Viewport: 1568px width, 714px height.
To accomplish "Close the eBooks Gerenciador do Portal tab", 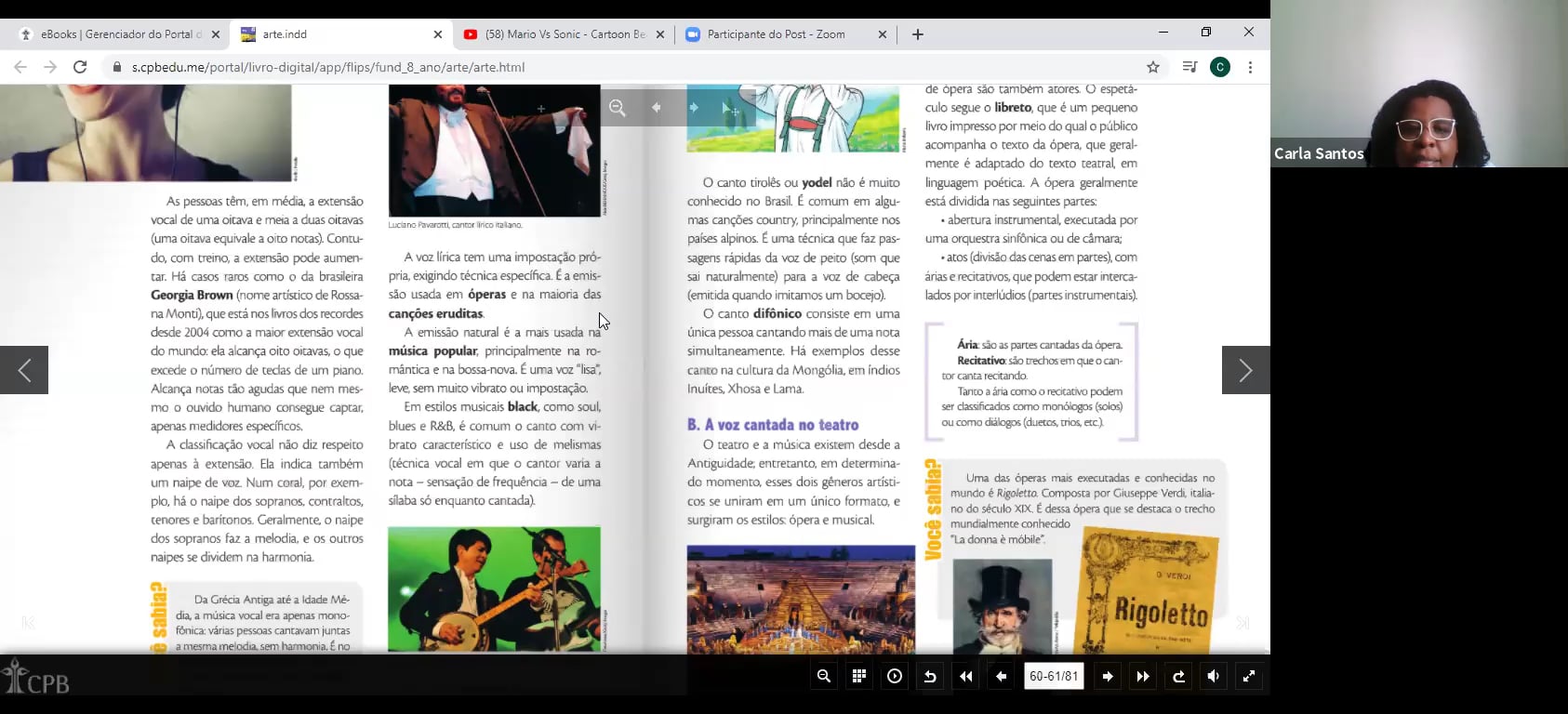I will [x=216, y=34].
